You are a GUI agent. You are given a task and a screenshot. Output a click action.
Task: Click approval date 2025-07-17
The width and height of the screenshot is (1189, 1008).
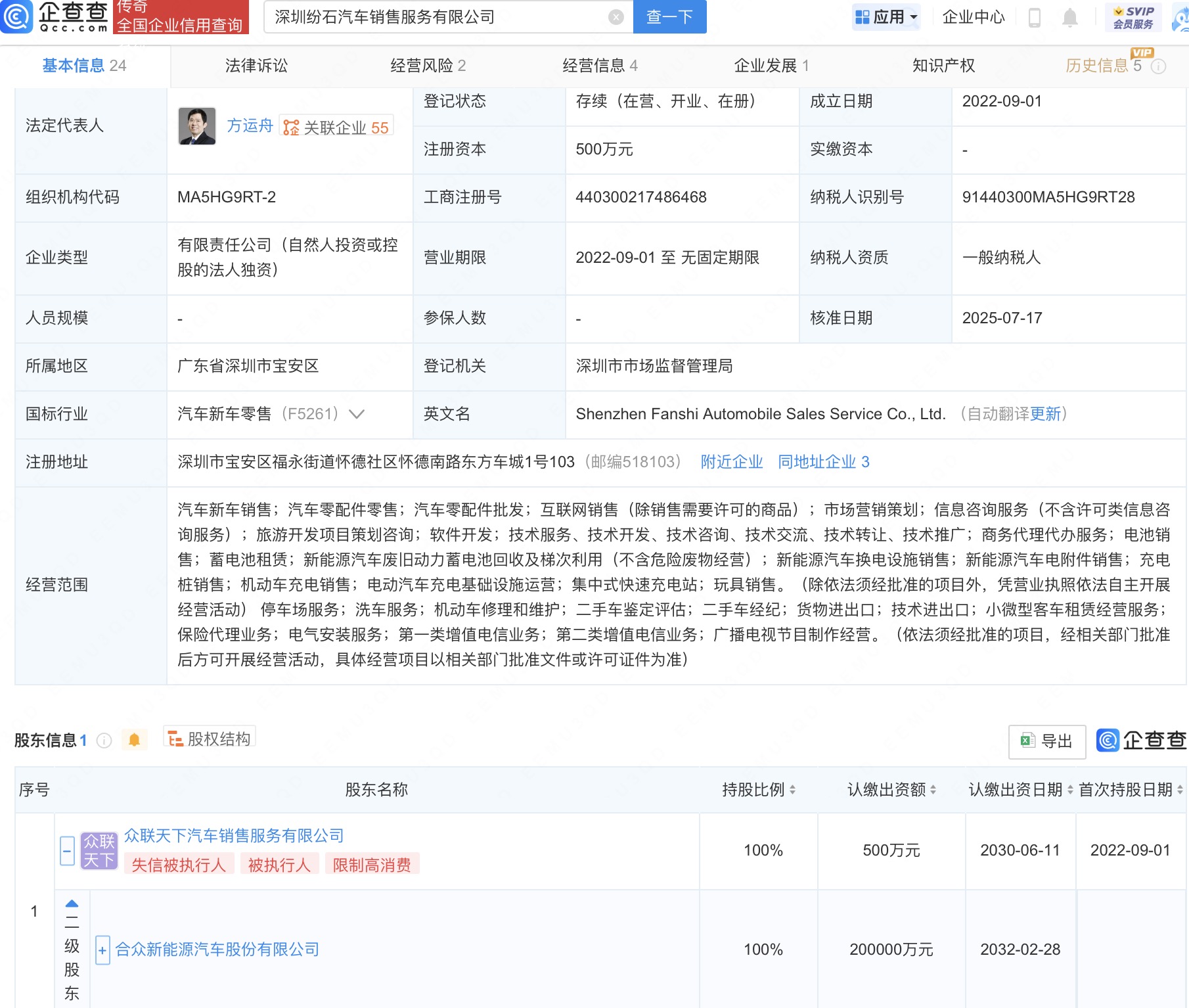(x=1002, y=318)
